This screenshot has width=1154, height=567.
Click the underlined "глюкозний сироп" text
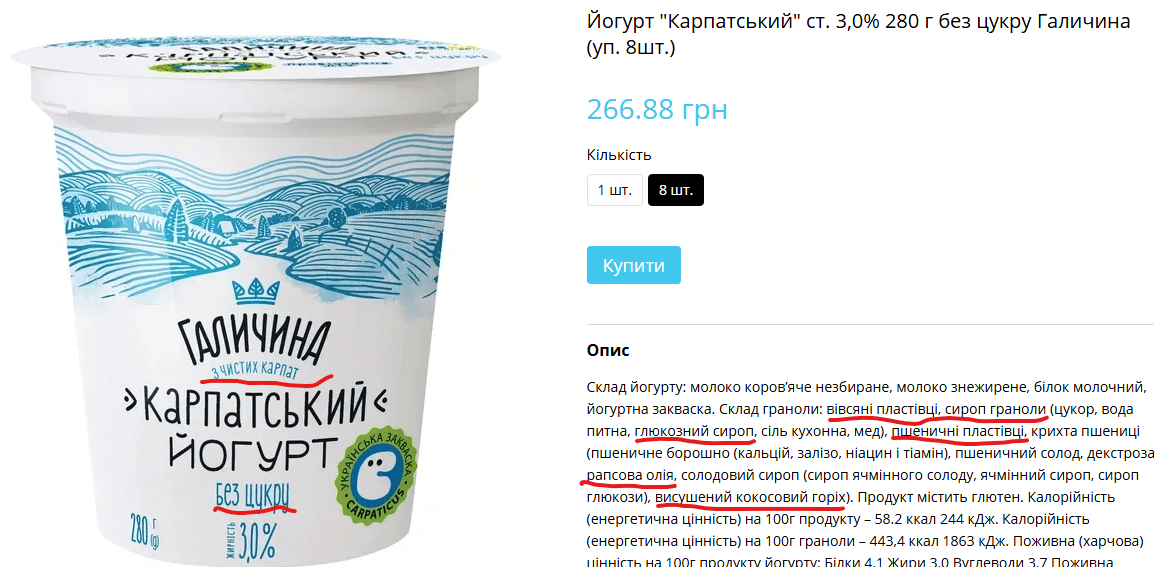coord(695,431)
